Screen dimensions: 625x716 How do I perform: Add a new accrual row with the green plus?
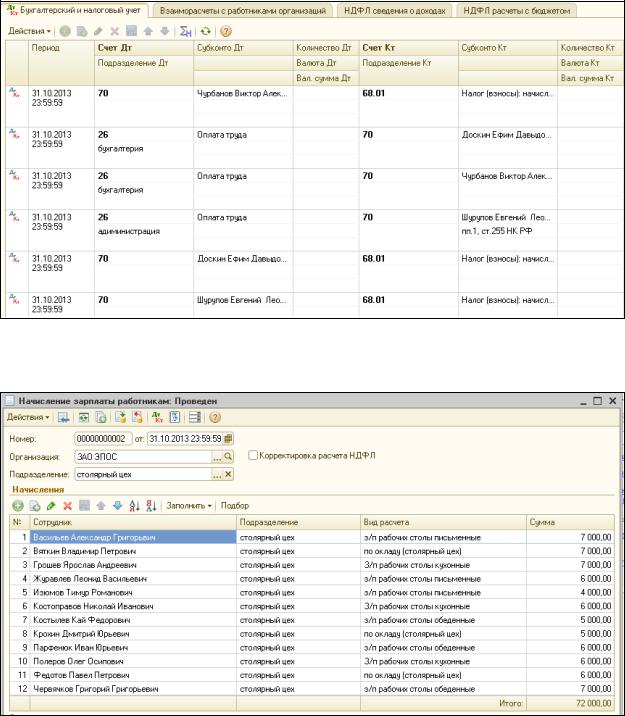(x=18, y=506)
